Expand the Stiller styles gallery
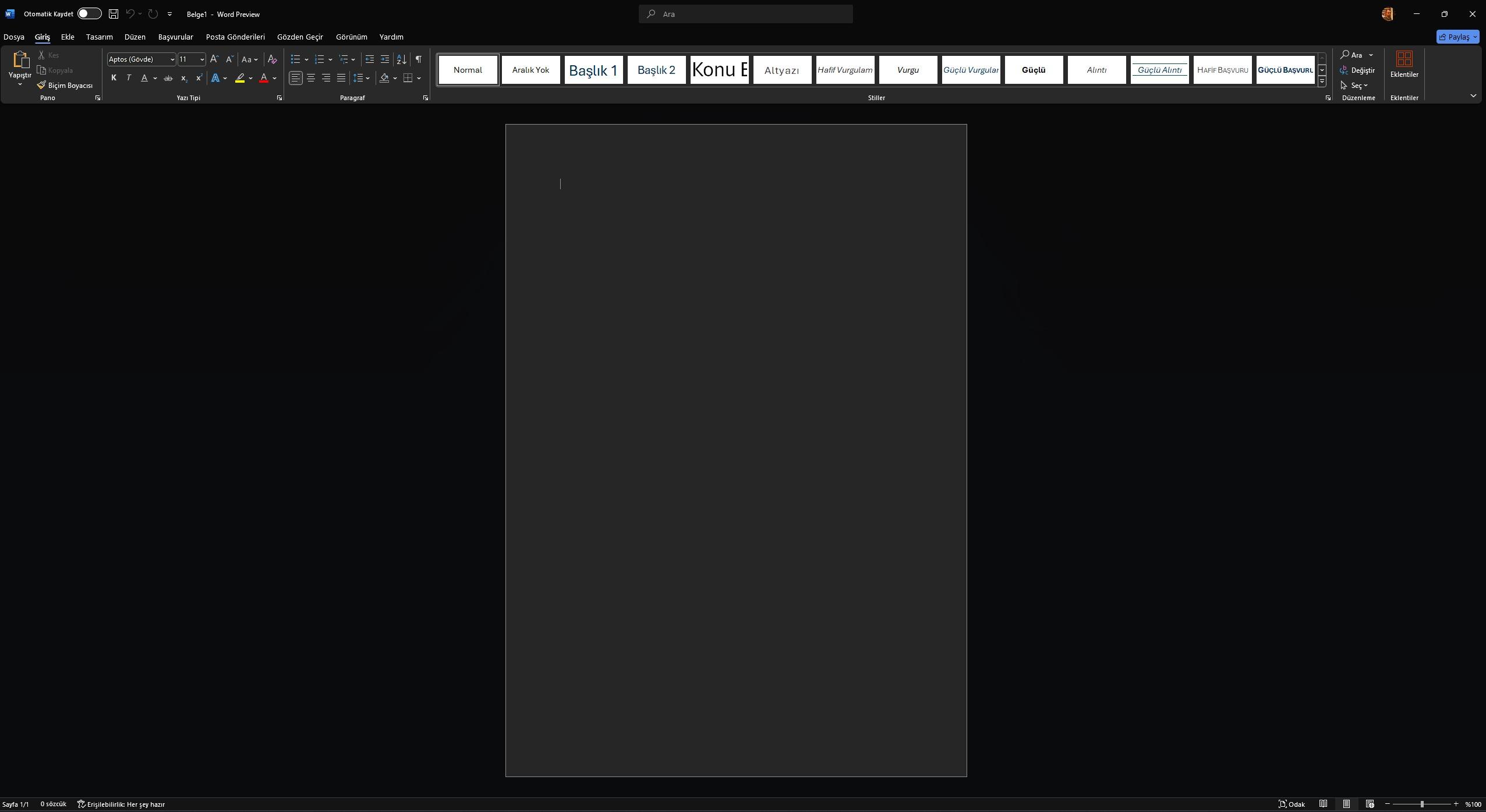Viewport: 1486px width, 812px height. click(1322, 81)
